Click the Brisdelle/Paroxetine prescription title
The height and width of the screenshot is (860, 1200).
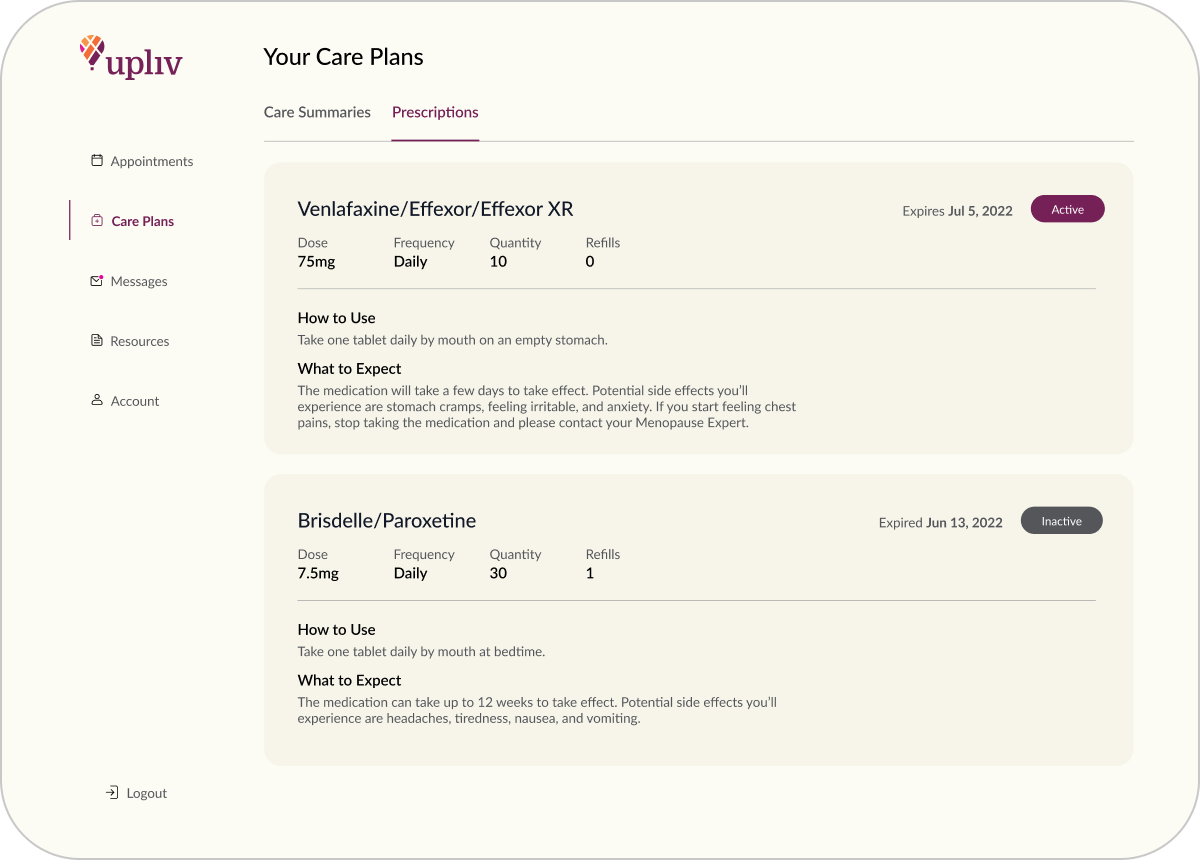387,521
